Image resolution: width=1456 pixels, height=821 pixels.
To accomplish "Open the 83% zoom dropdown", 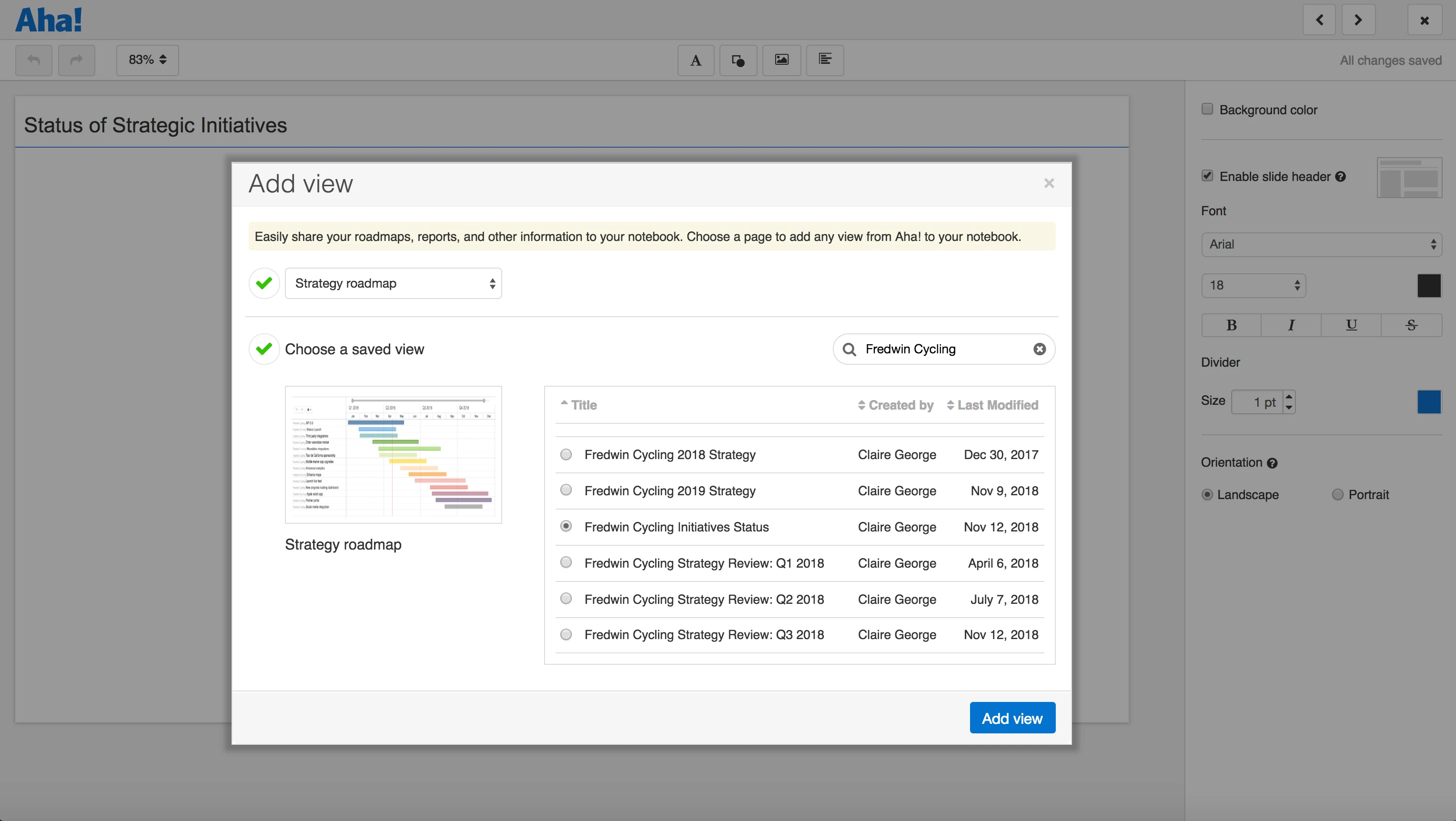I will pyautogui.click(x=148, y=60).
